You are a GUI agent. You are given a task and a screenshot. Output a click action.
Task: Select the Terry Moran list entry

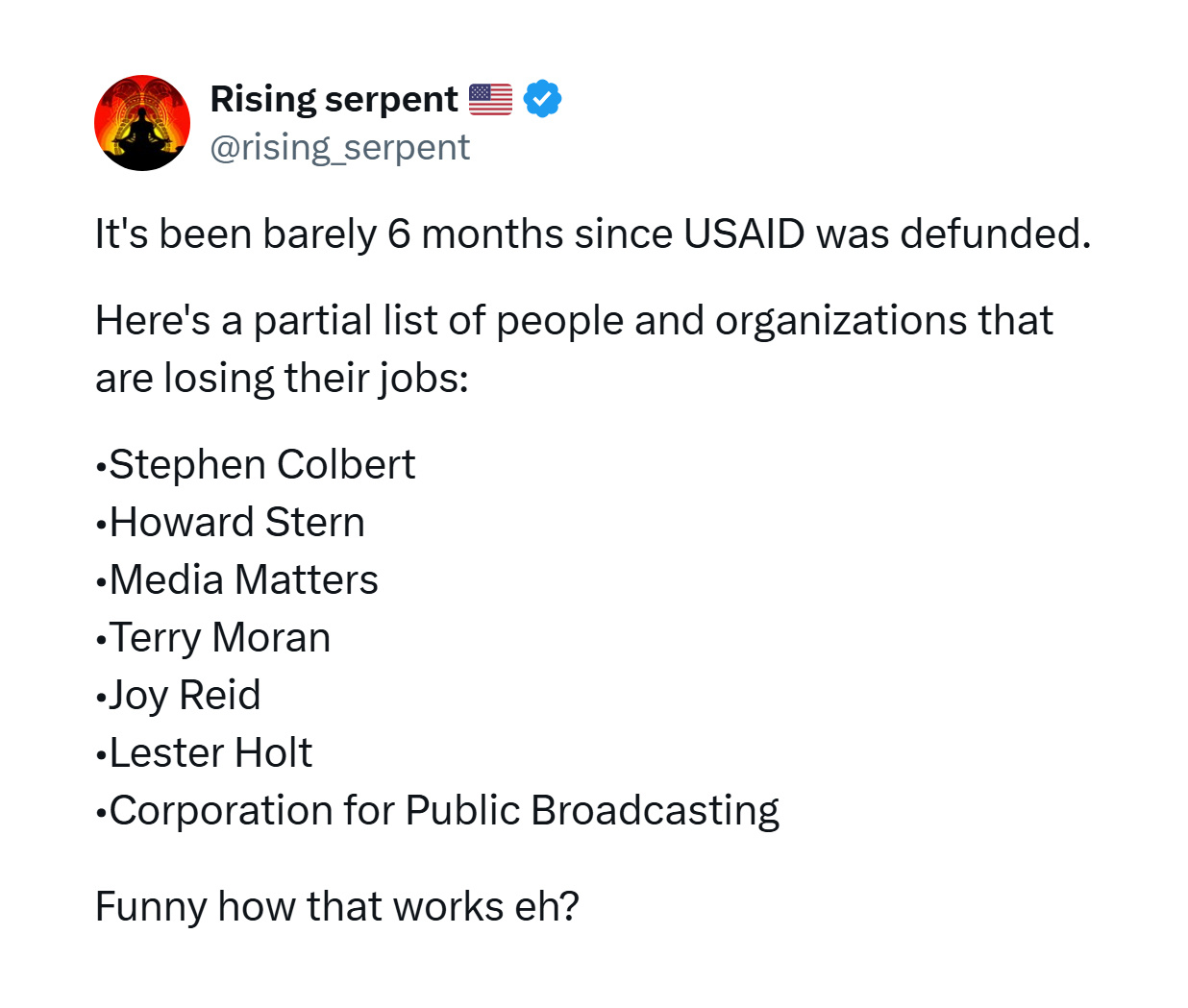click(x=212, y=637)
